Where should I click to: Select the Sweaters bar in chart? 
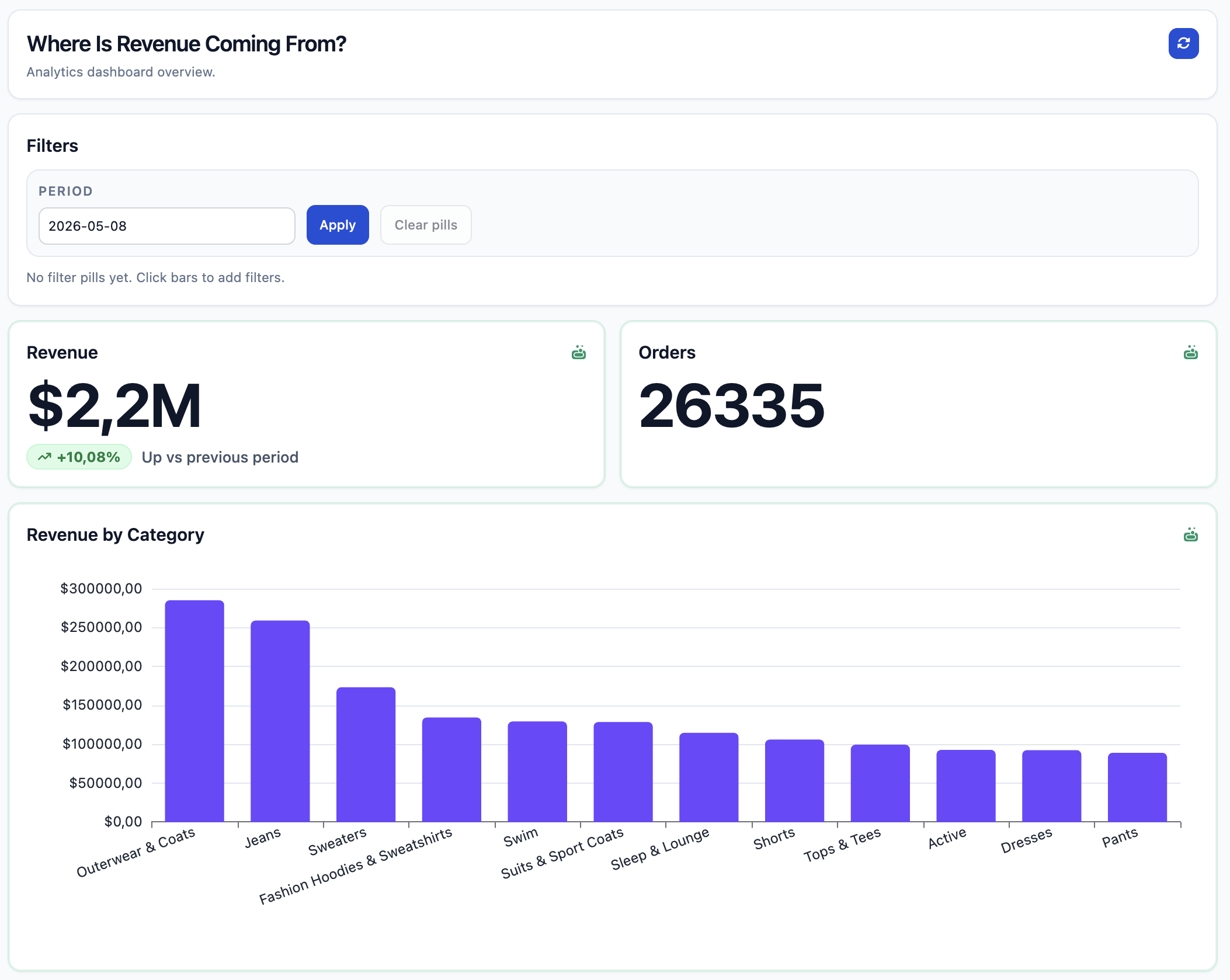[x=366, y=755]
